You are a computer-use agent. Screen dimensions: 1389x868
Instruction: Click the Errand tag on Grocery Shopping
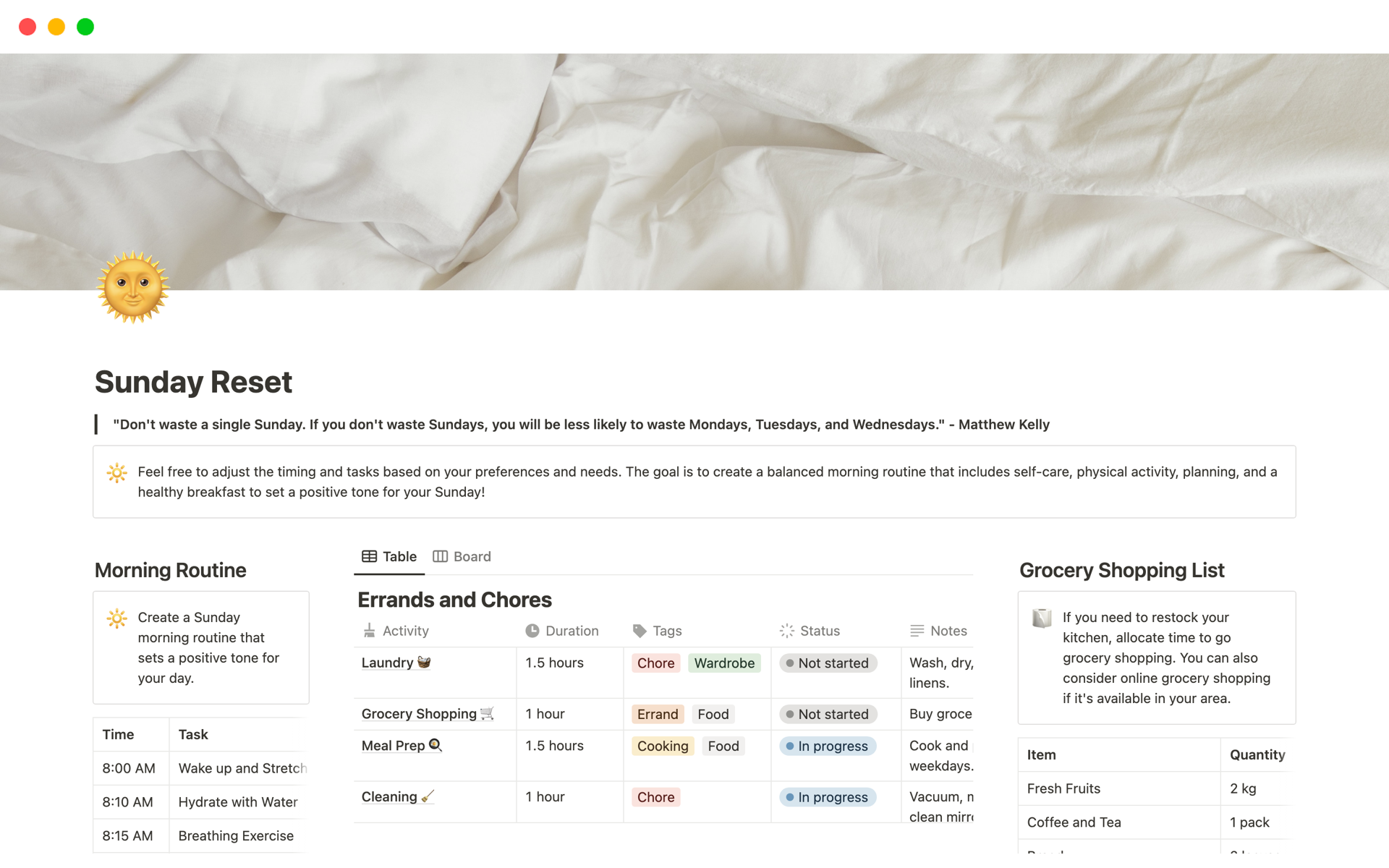click(x=658, y=715)
